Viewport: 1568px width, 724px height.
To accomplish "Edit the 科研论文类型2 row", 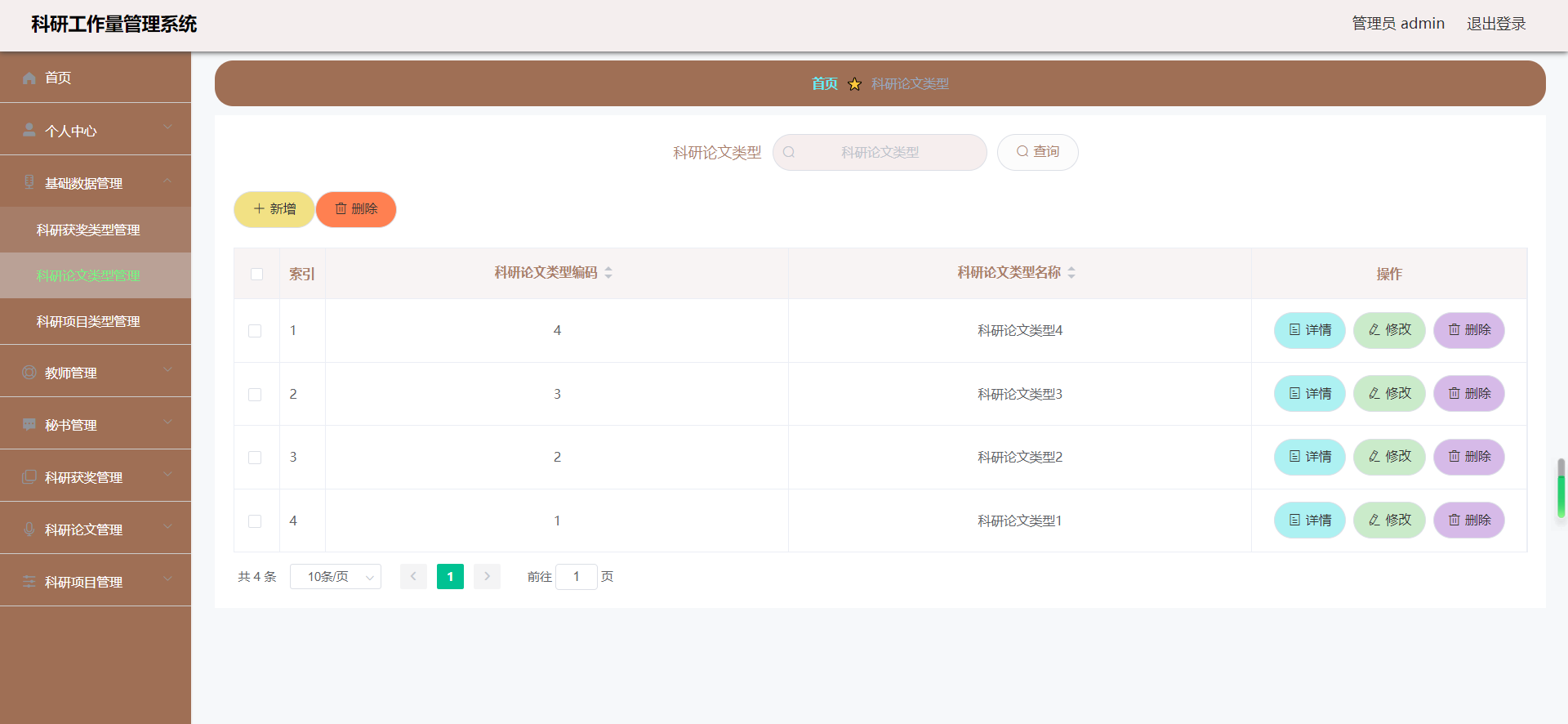I will [x=1389, y=457].
